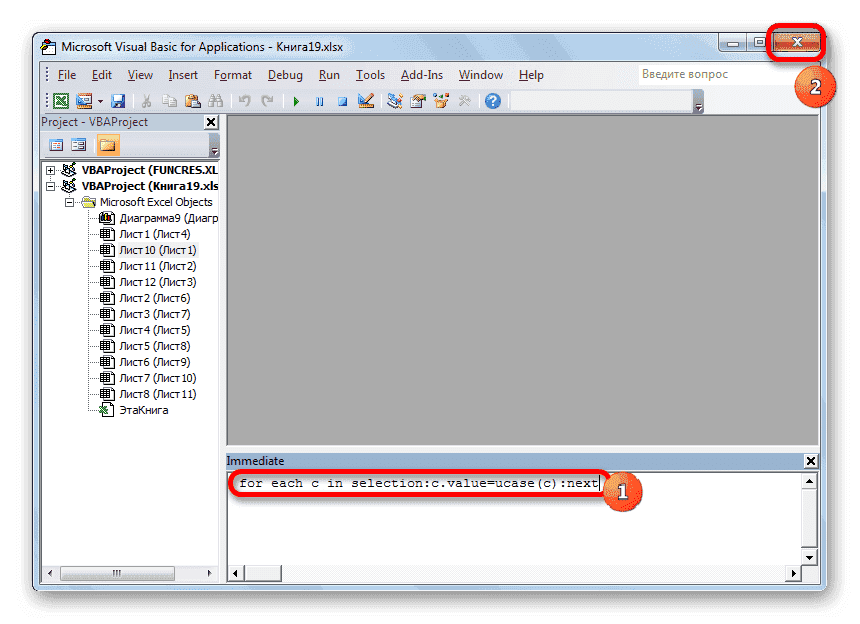The image size is (860, 624).
Task: Collapse the Microsoft Excel Objects folder
Action: [x=69, y=202]
